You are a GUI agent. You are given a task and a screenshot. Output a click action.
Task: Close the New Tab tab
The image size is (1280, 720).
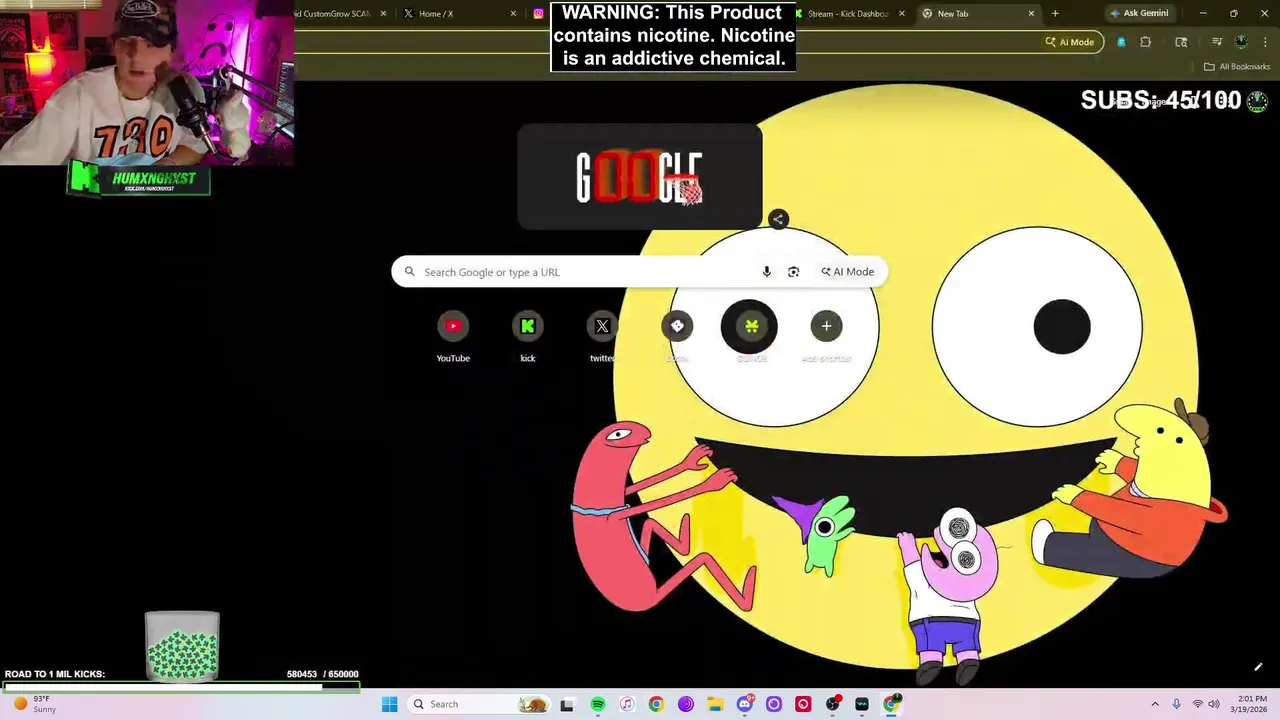pos(1031,14)
